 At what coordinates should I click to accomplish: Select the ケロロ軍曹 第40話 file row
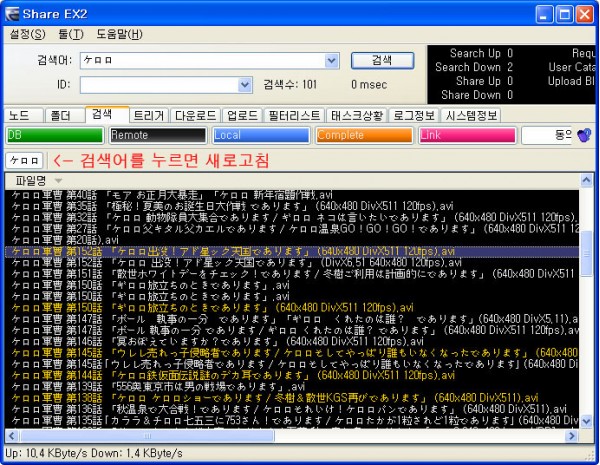coord(292,195)
